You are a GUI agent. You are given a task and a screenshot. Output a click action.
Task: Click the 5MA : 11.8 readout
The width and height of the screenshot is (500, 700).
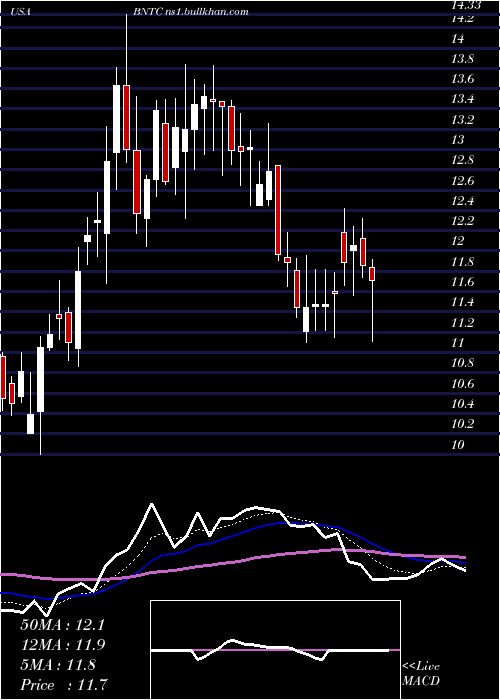point(58,664)
